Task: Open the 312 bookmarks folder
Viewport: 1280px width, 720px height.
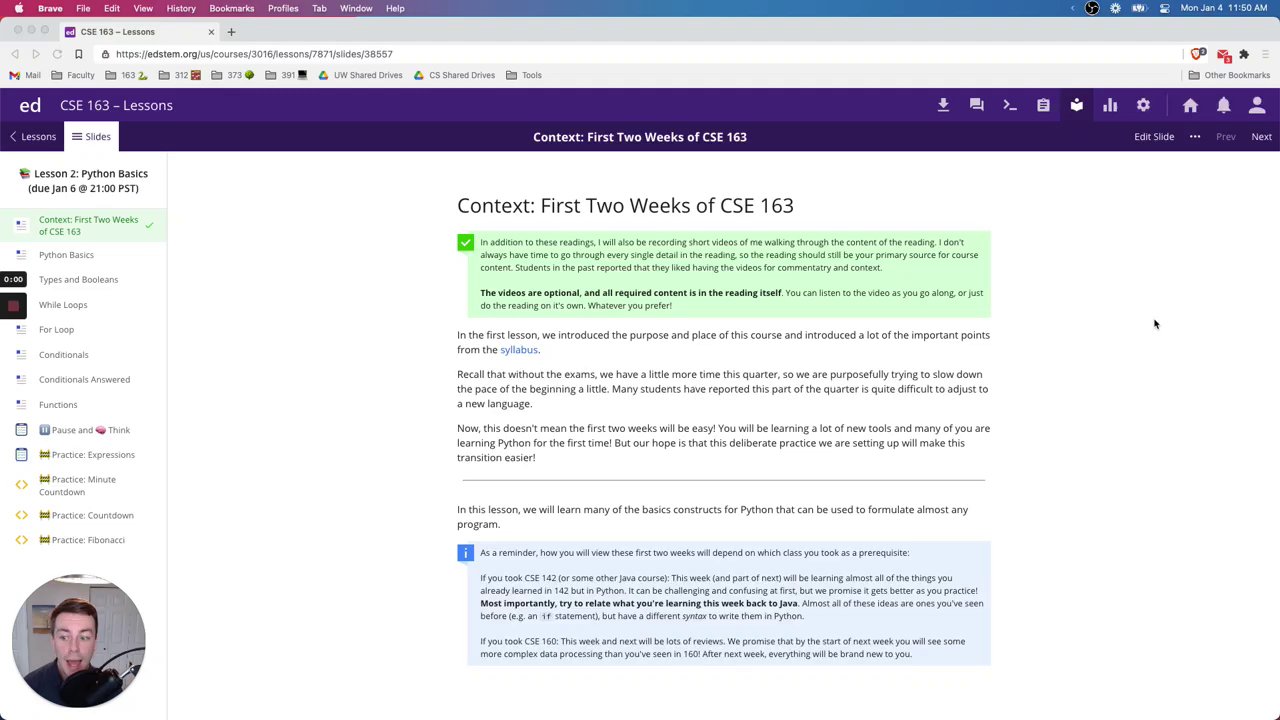Action: (180, 75)
